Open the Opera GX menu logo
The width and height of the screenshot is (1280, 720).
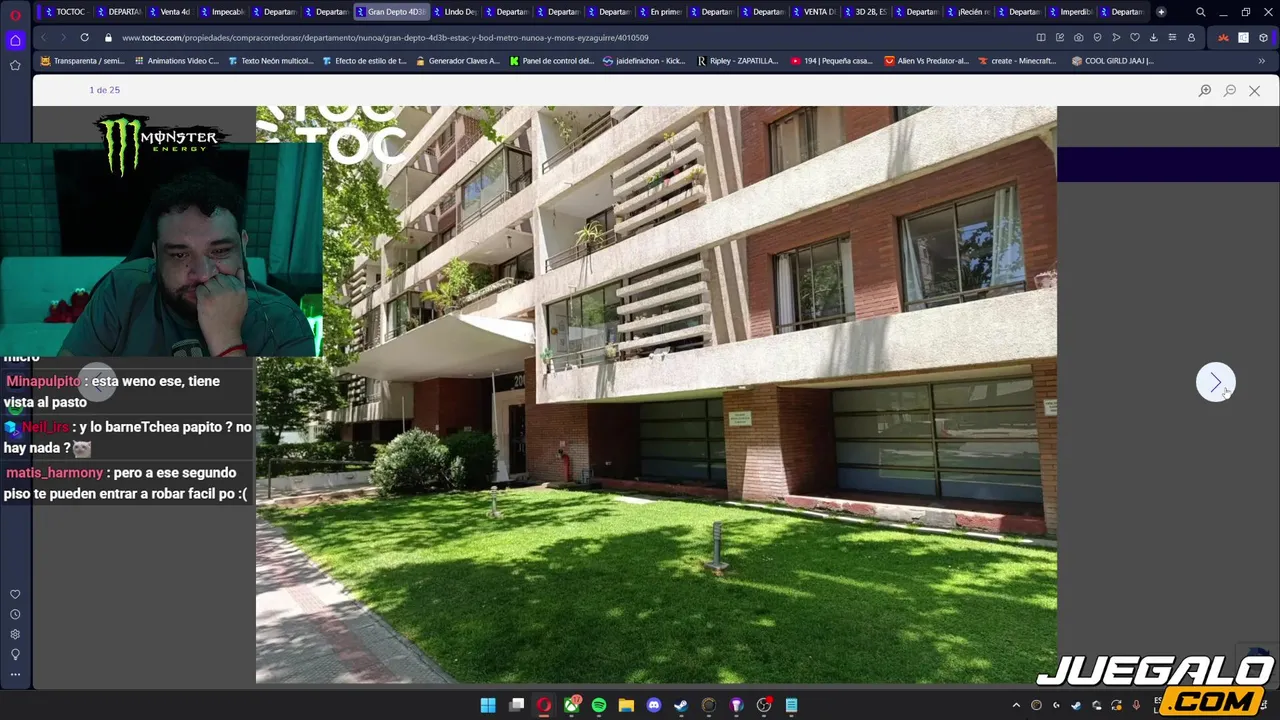[x=15, y=14]
